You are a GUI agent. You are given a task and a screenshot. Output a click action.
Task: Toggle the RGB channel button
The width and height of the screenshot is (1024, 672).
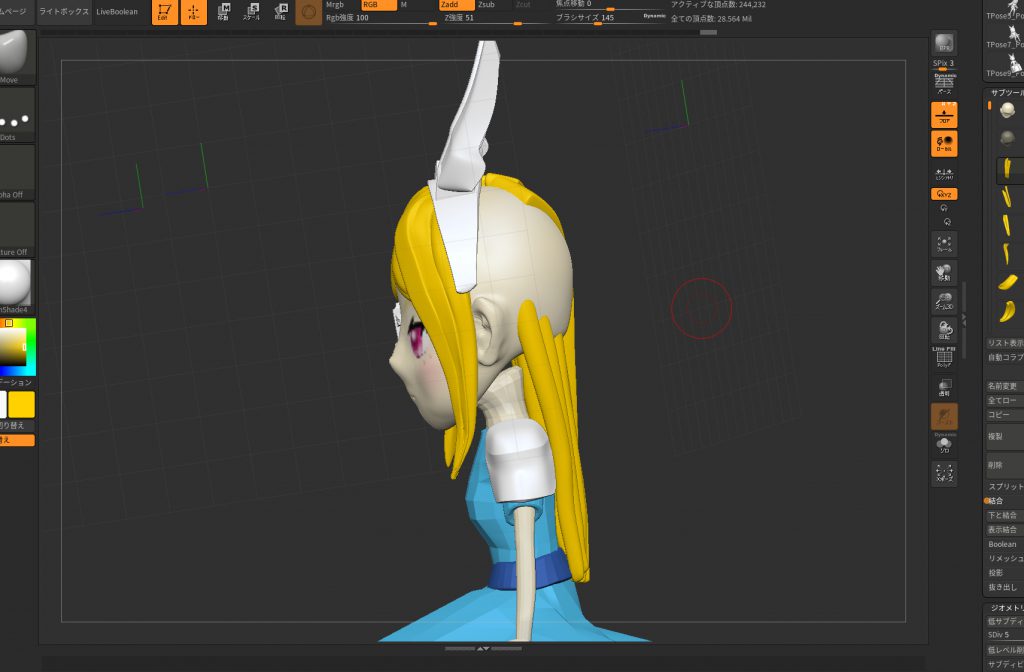(378, 5)
